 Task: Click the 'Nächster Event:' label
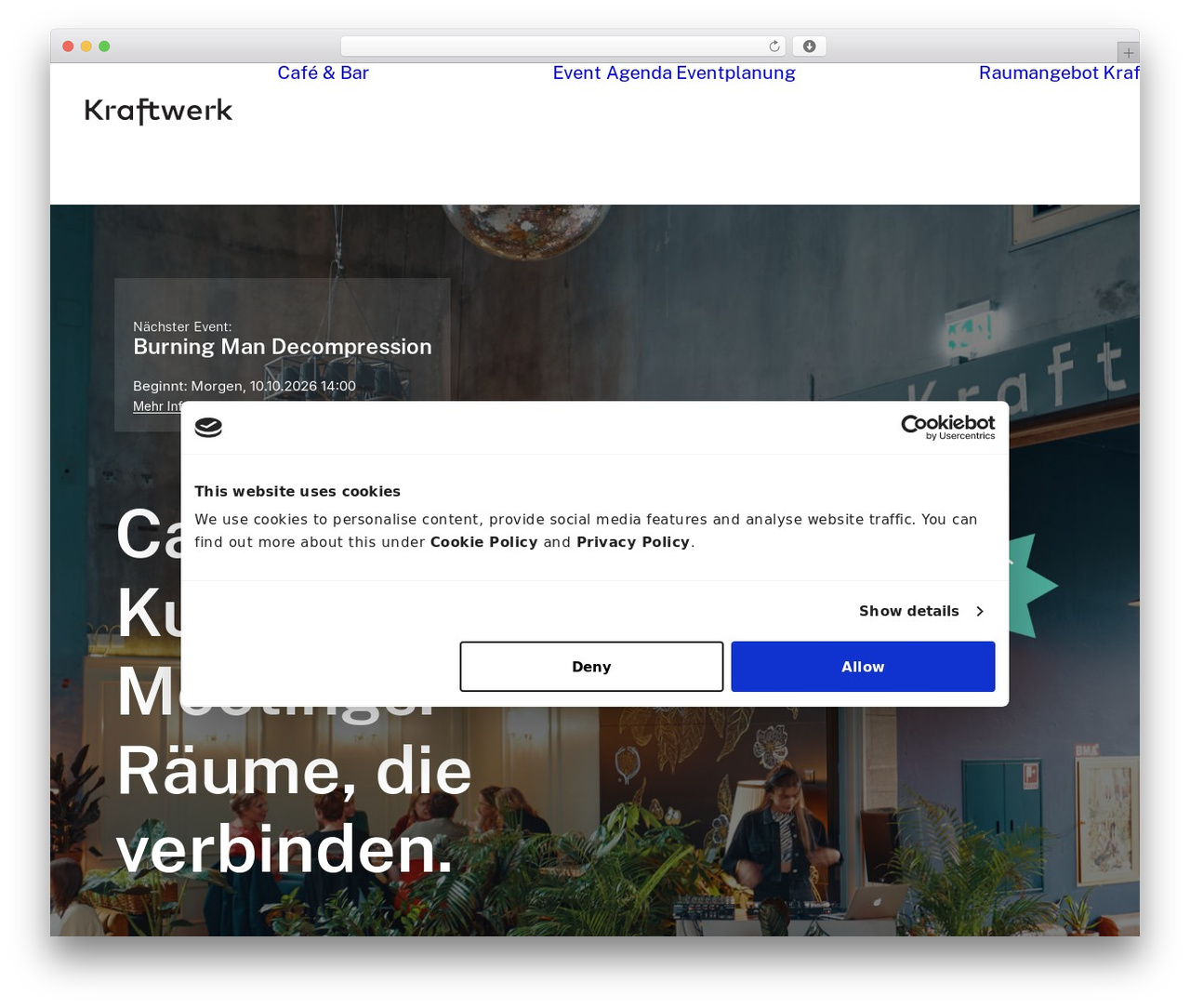182,326
